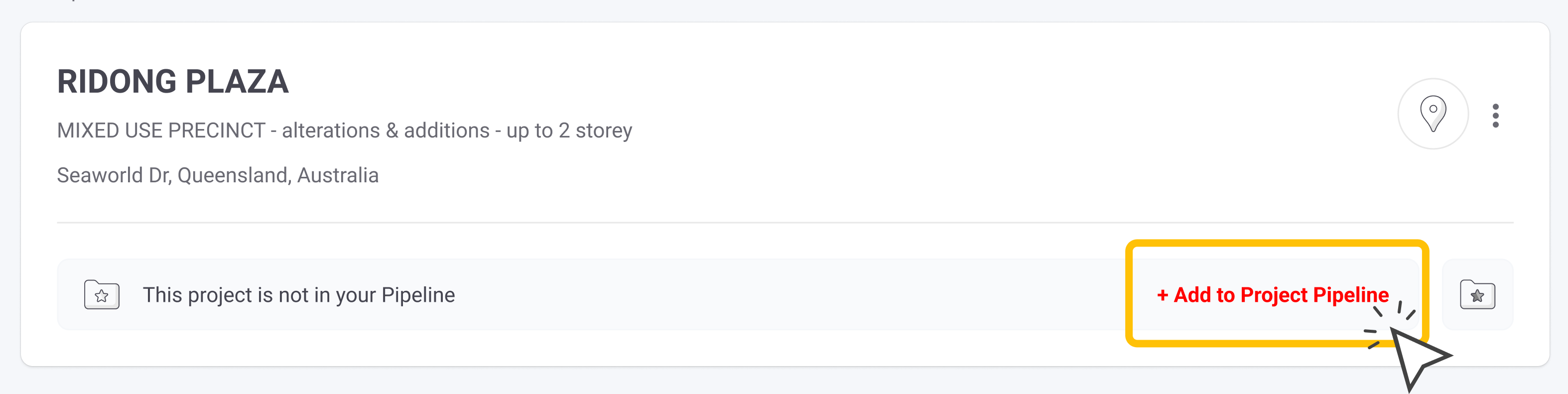Image resolution: width=1568 pixels, height=394 pixels.
Task: Click the word Pipeline in the red button label
Action: [1350, 295]
